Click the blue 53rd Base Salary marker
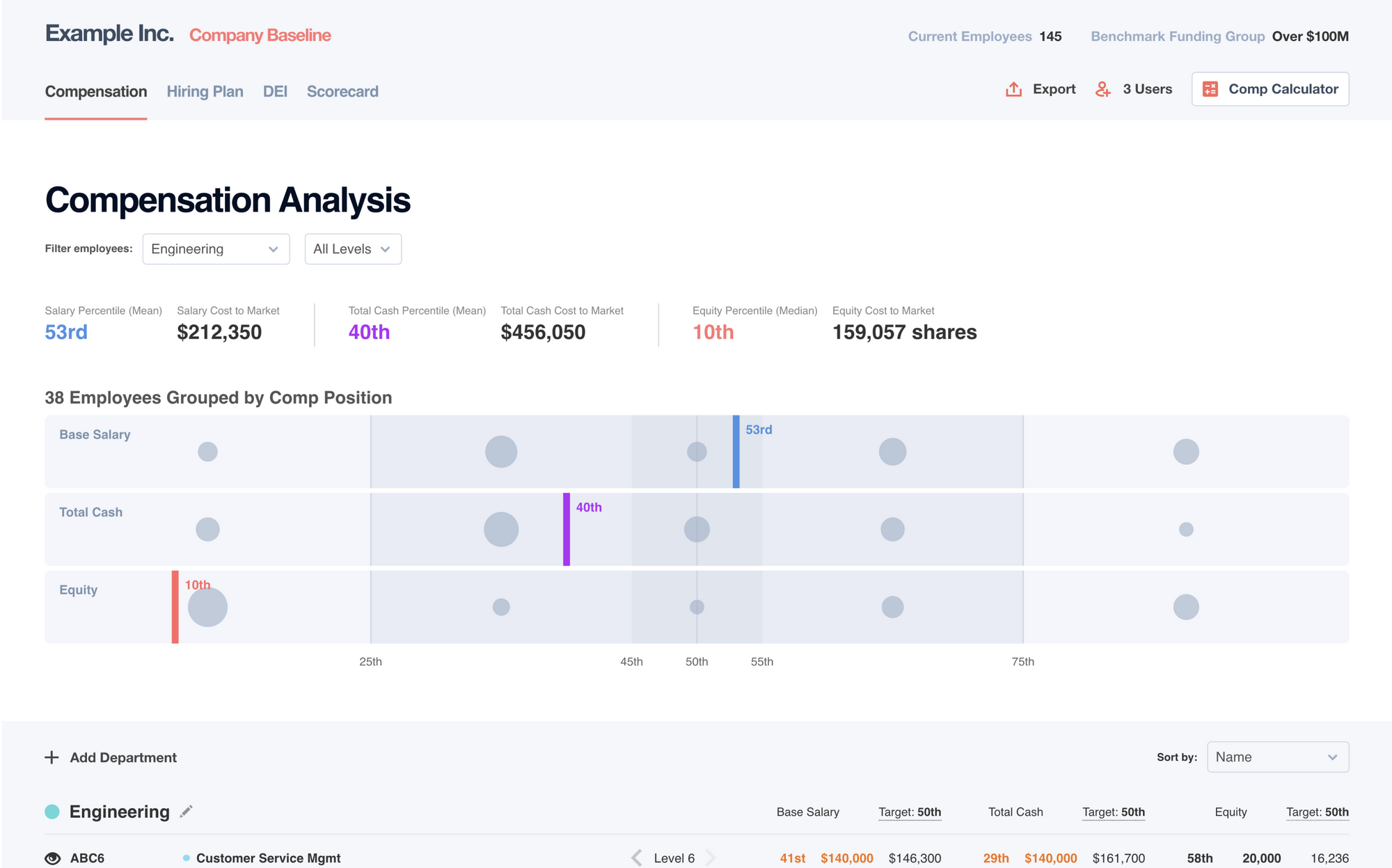This screenshot has width=1392, height=868. (736, 452)
